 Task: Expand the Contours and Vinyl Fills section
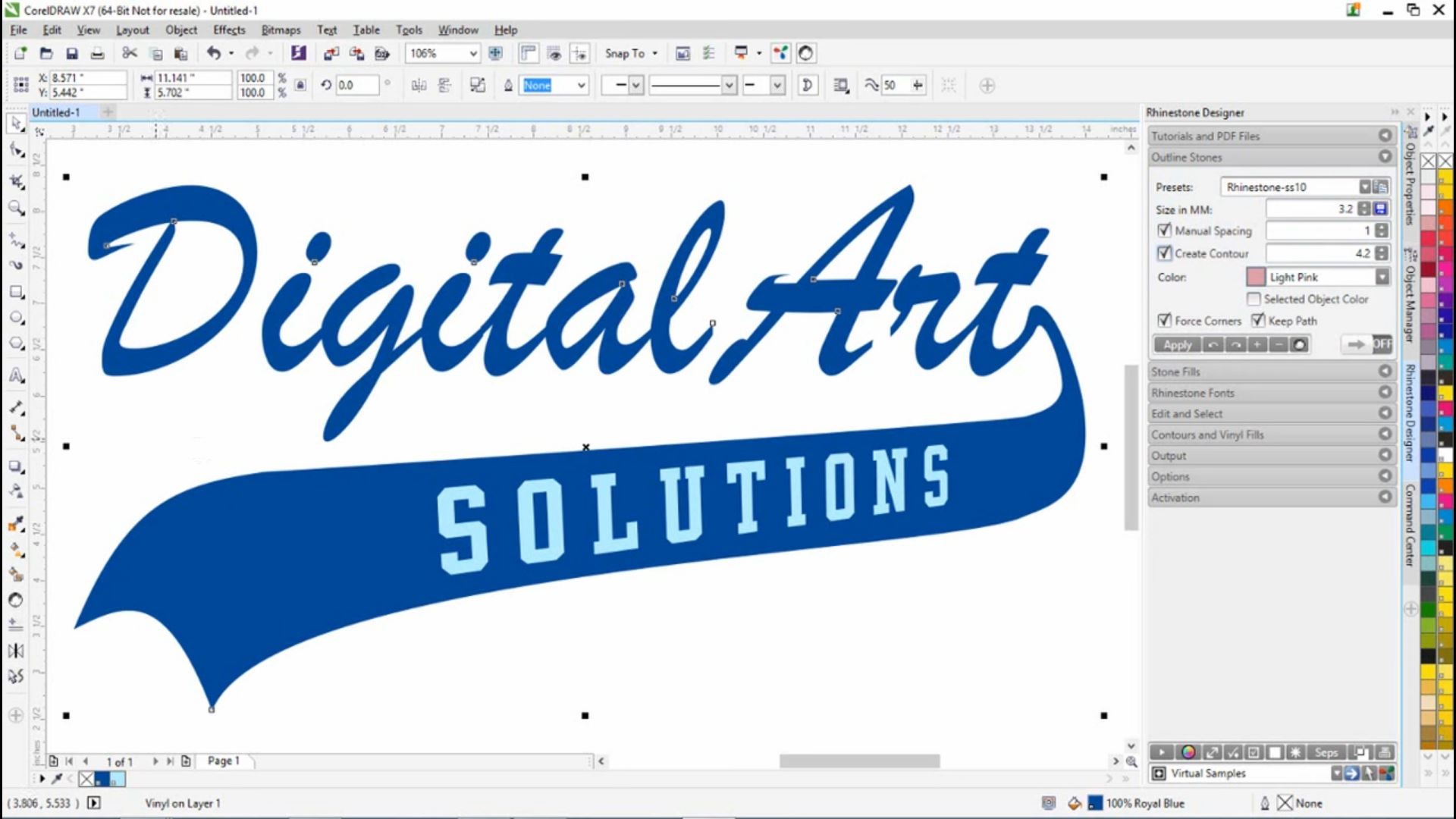(1272, 435)
